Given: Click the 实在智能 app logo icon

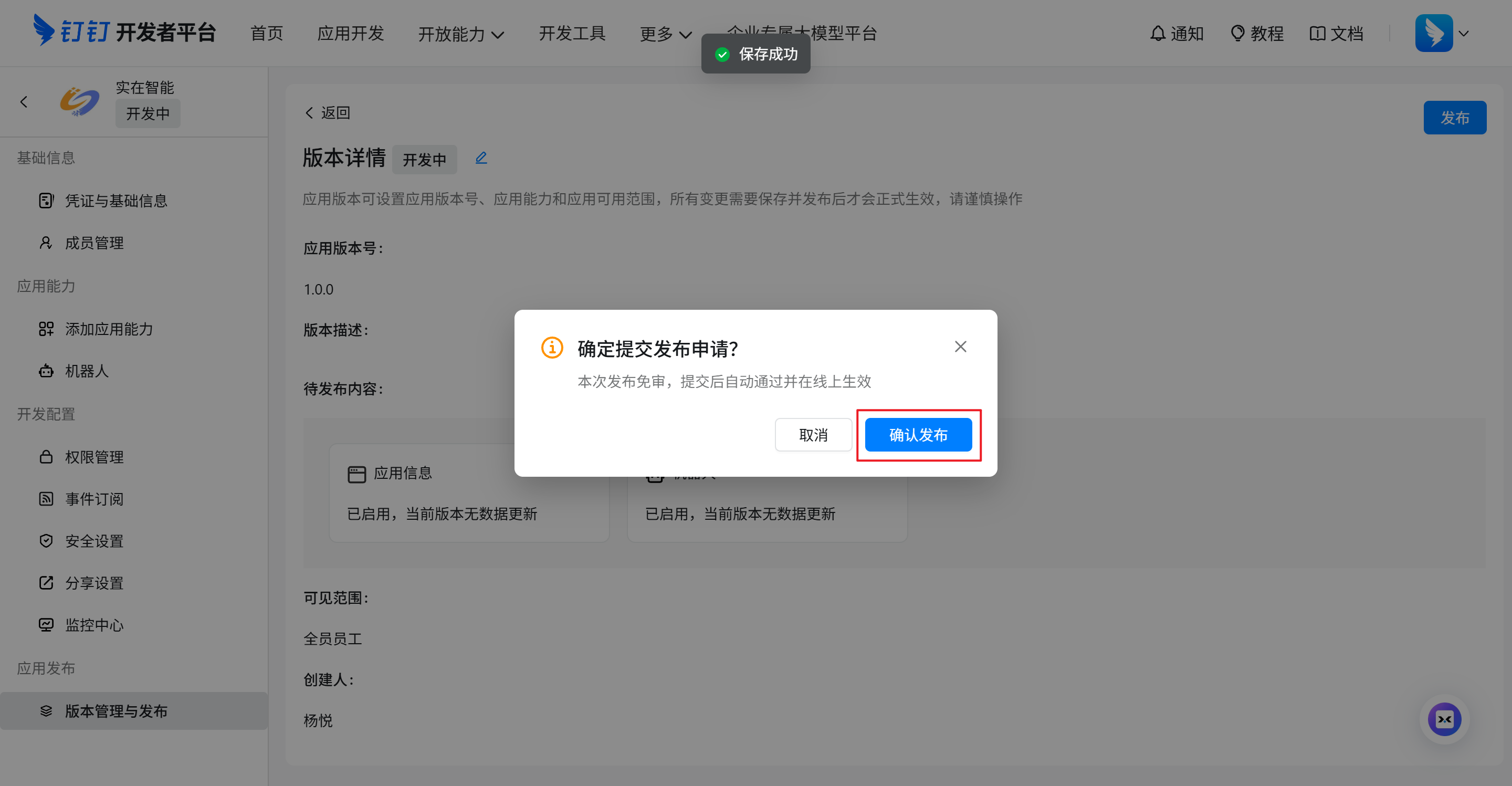Looking at the screenshot, I should point(79,101).
